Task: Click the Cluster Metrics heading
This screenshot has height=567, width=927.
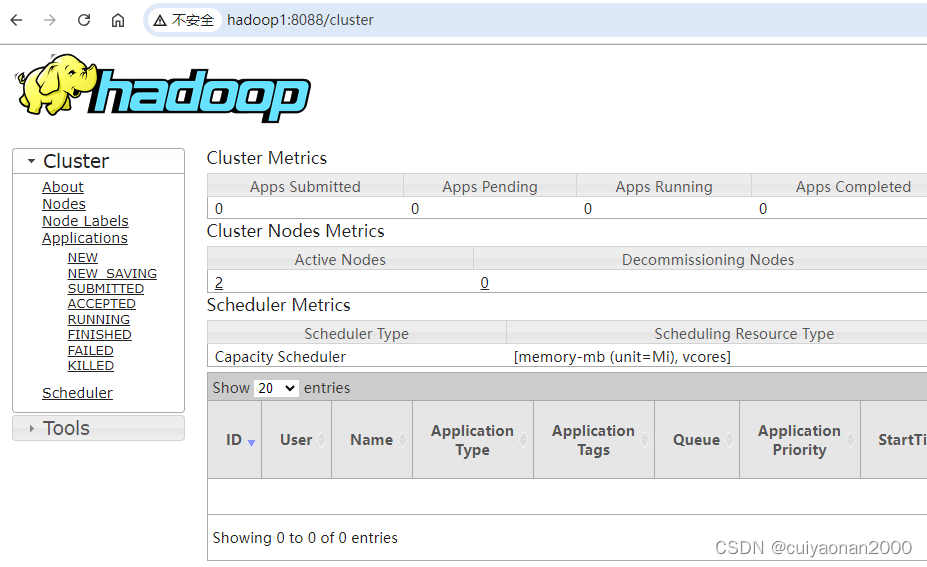Action: pyautogui.click(x=267, y=158)
